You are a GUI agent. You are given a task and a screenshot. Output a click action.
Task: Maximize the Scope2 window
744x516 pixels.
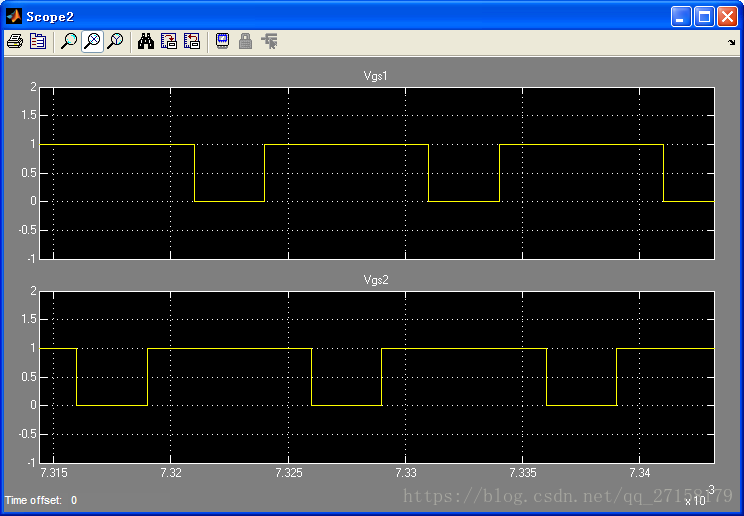pyautogui.click(x=704, y=17)
